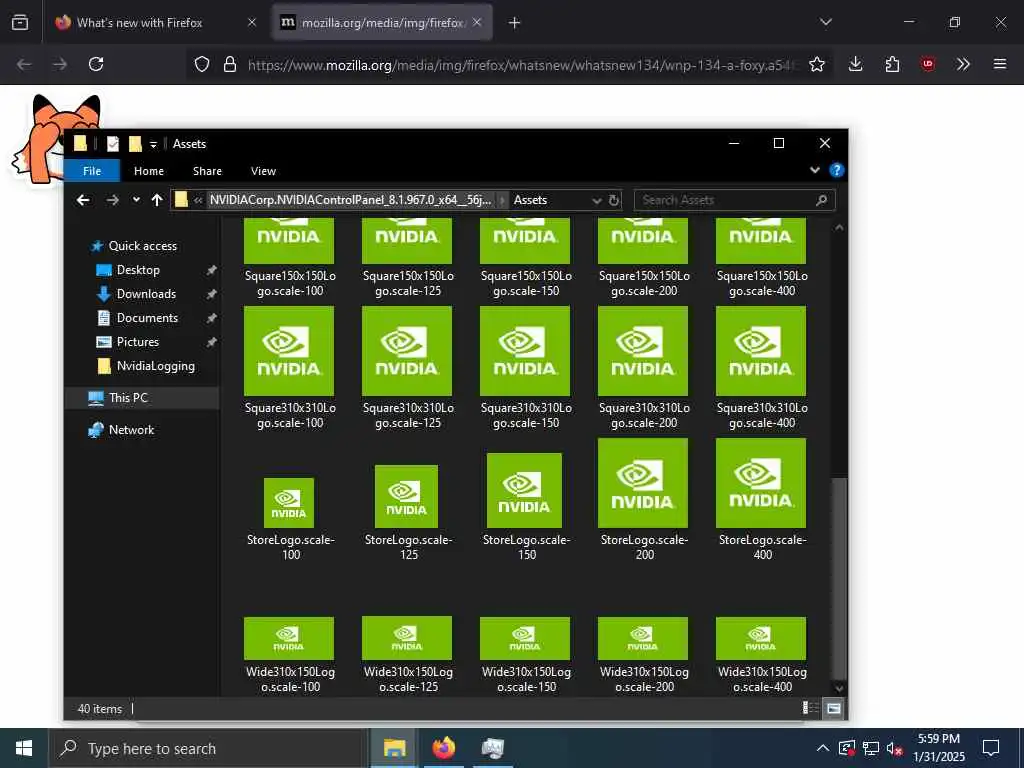Open Pictures in navigation pane

click(x=137, y=342)
